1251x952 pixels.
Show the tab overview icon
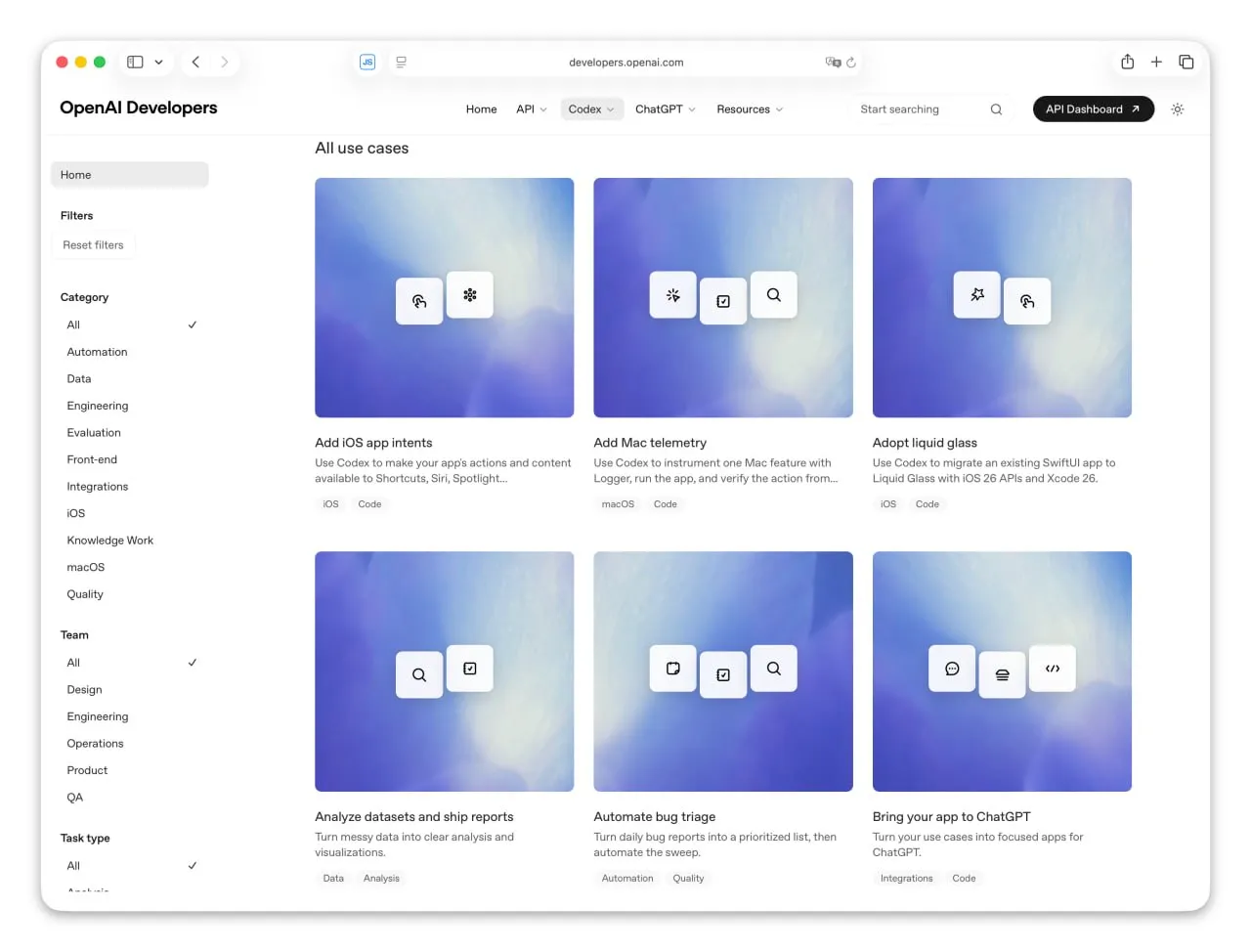[1186, 62]
